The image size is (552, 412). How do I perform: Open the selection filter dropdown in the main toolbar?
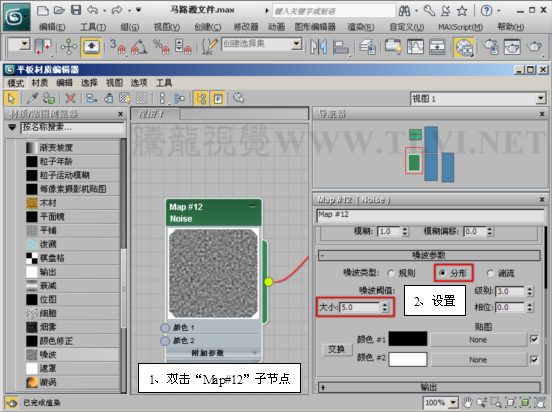(25, 44)
